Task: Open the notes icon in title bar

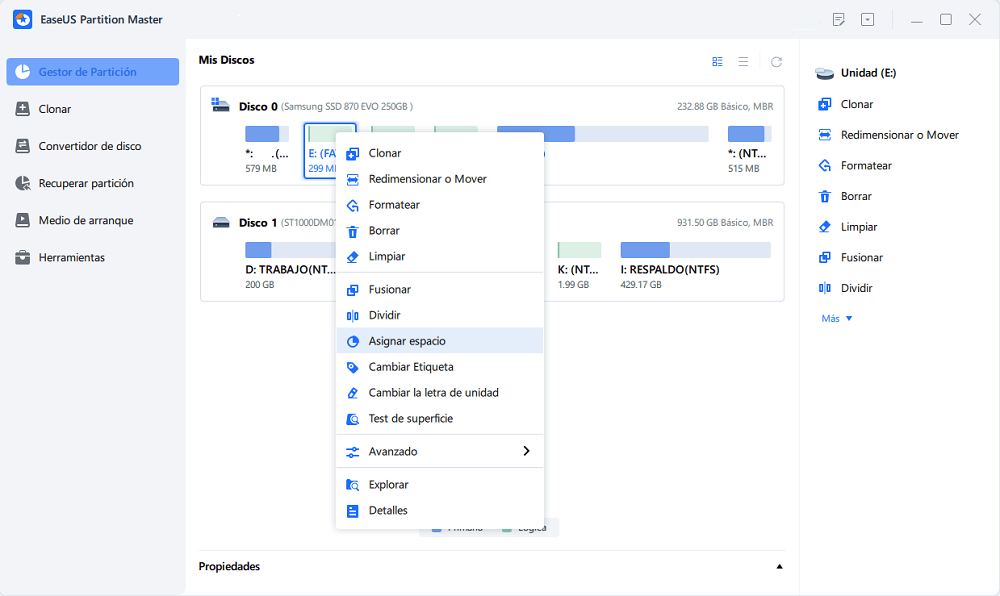Action: [x=839, y=20]
